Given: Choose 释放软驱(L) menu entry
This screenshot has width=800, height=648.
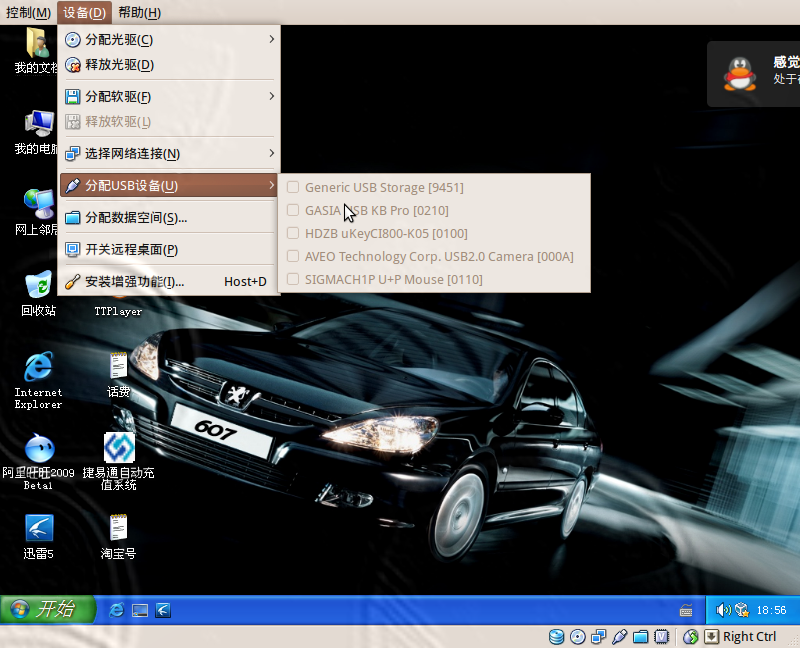Looking at the screenshot, I should pyautogui.click(x=169, y=122).
